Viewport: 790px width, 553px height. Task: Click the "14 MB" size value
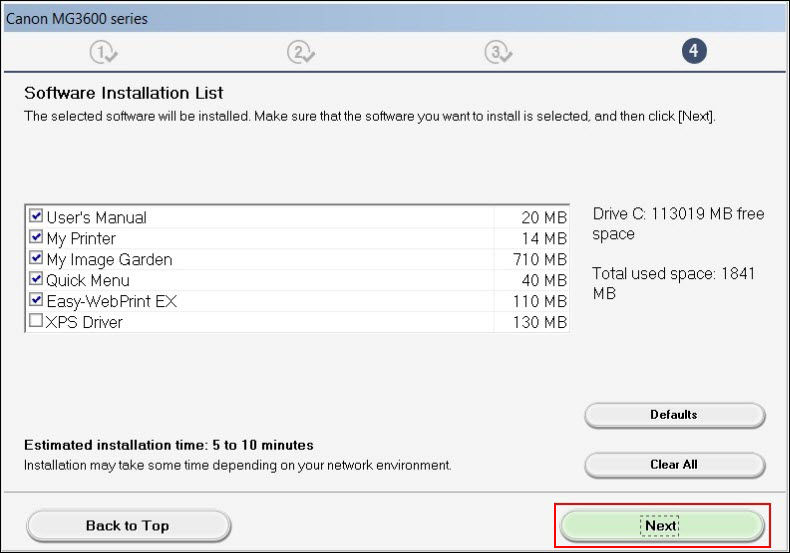[x=544, y=239]
